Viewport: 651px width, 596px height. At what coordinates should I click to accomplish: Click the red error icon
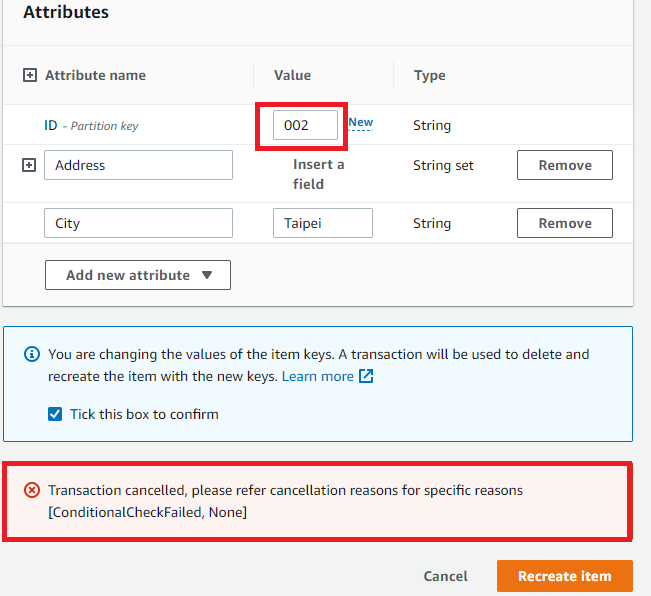pyautogui.click(x=33, y=491)
